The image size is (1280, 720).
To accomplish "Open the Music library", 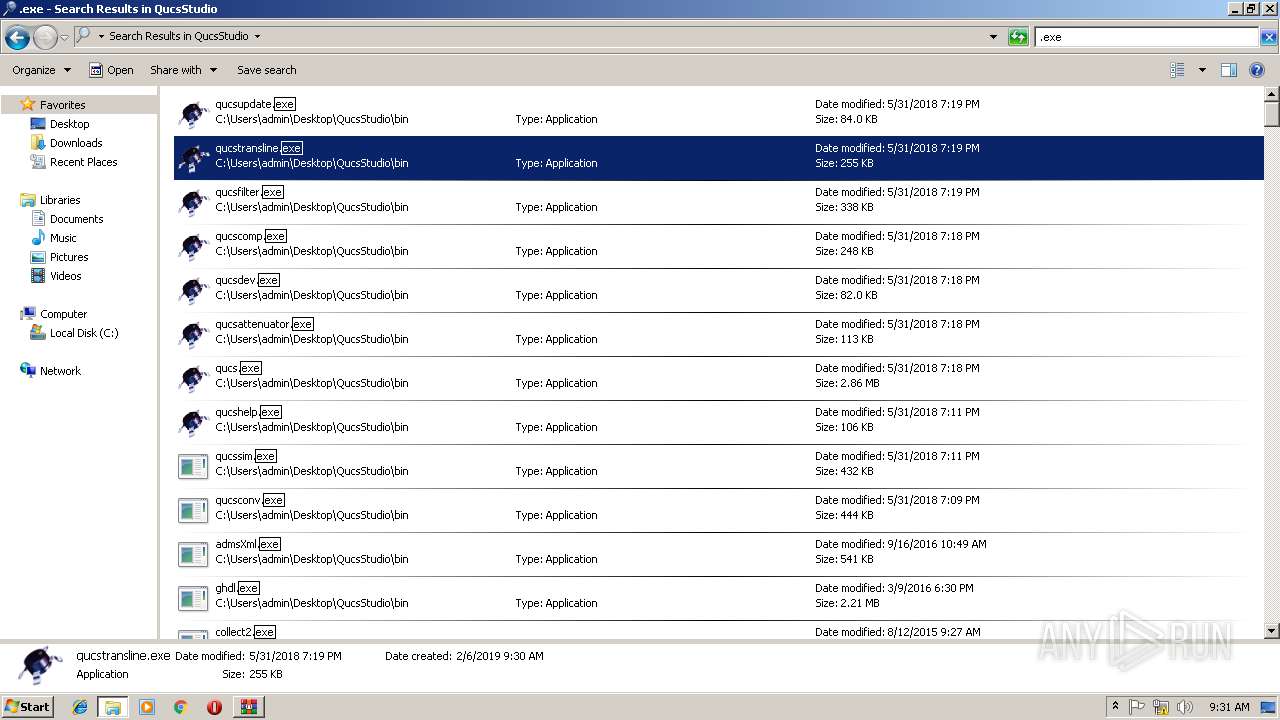I will pyautogui.click(x=63, y=238).
